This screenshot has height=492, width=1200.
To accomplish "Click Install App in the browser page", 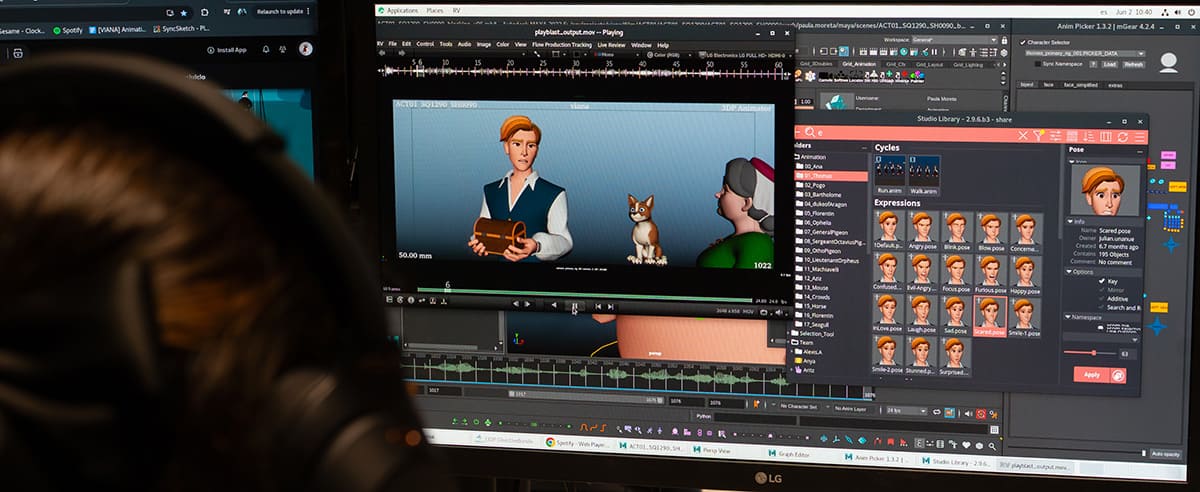I will (226, 49).
